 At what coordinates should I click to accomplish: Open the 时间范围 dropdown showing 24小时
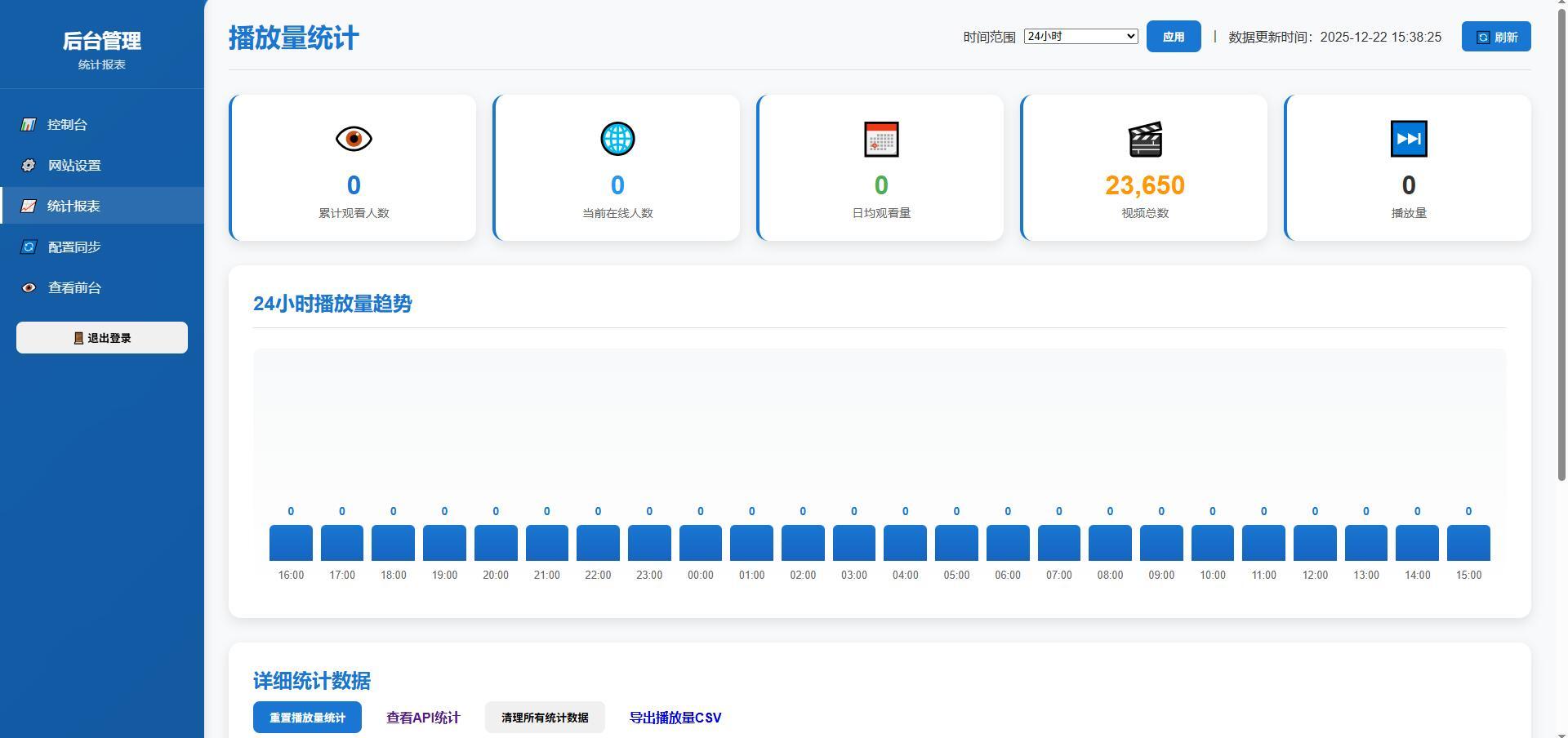pos(1080,37)
